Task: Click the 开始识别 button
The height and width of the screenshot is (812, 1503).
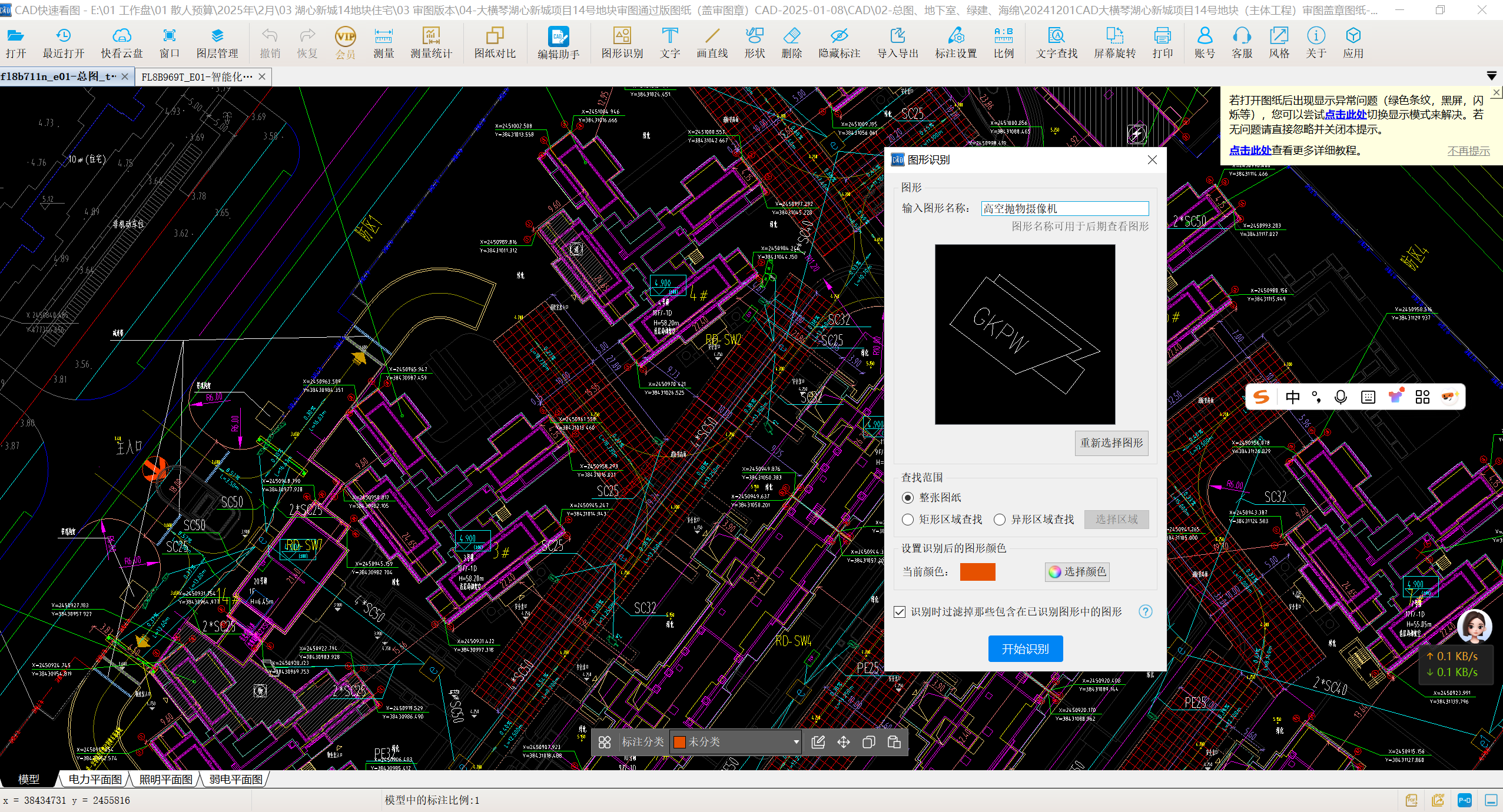Action: (1025, 648)
